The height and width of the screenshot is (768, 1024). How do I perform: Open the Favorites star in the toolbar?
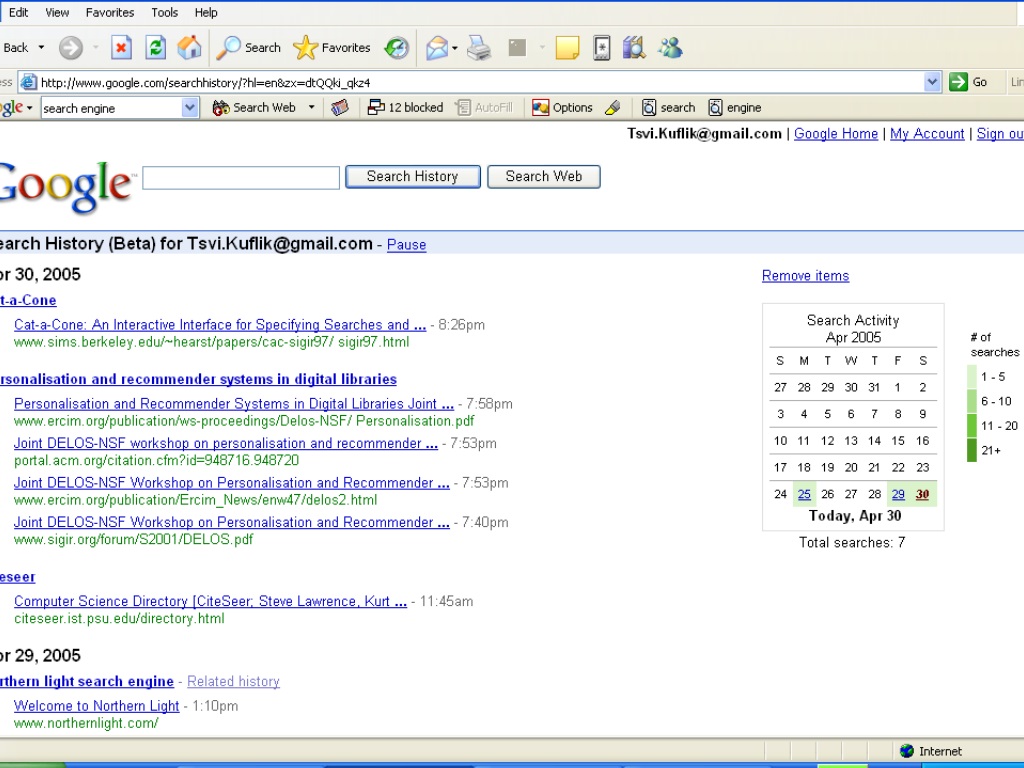[x=332, y=48]
